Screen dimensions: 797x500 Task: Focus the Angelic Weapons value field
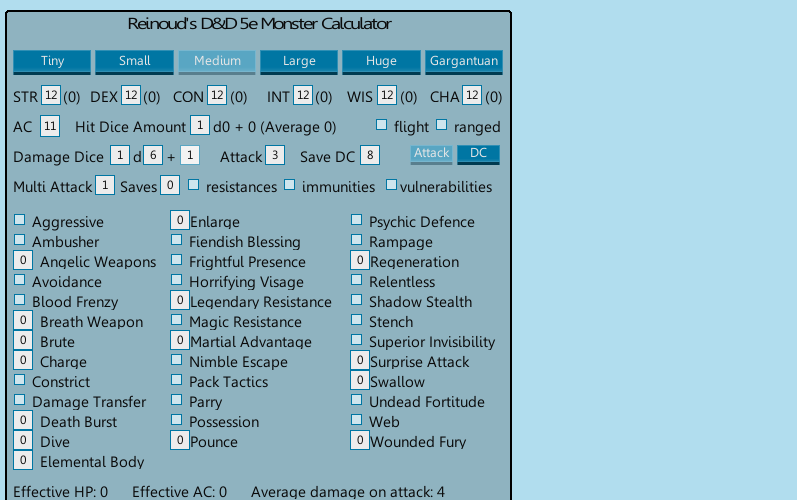point(23,260)
